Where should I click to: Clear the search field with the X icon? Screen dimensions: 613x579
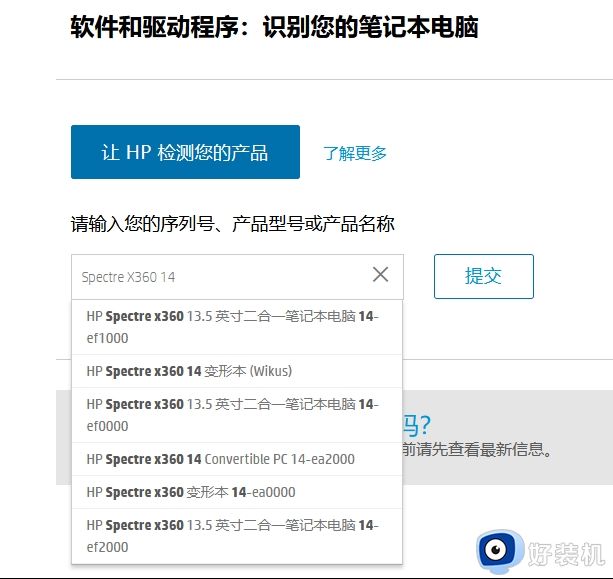click(380, 274)
